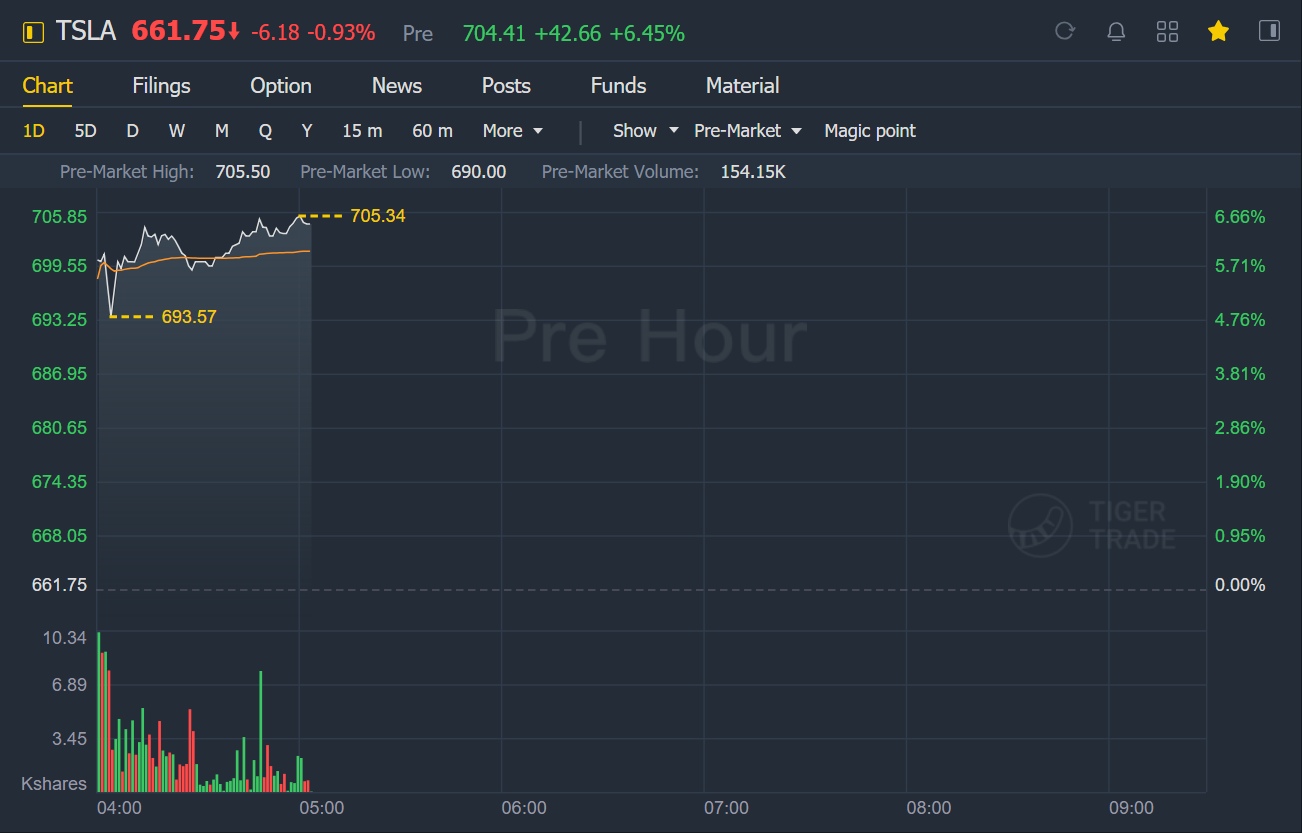The height and width of the screenshot is (833, 1302).
Task: Click the Pre-Market Low value 690.00
Action: [x=479, y=172]
